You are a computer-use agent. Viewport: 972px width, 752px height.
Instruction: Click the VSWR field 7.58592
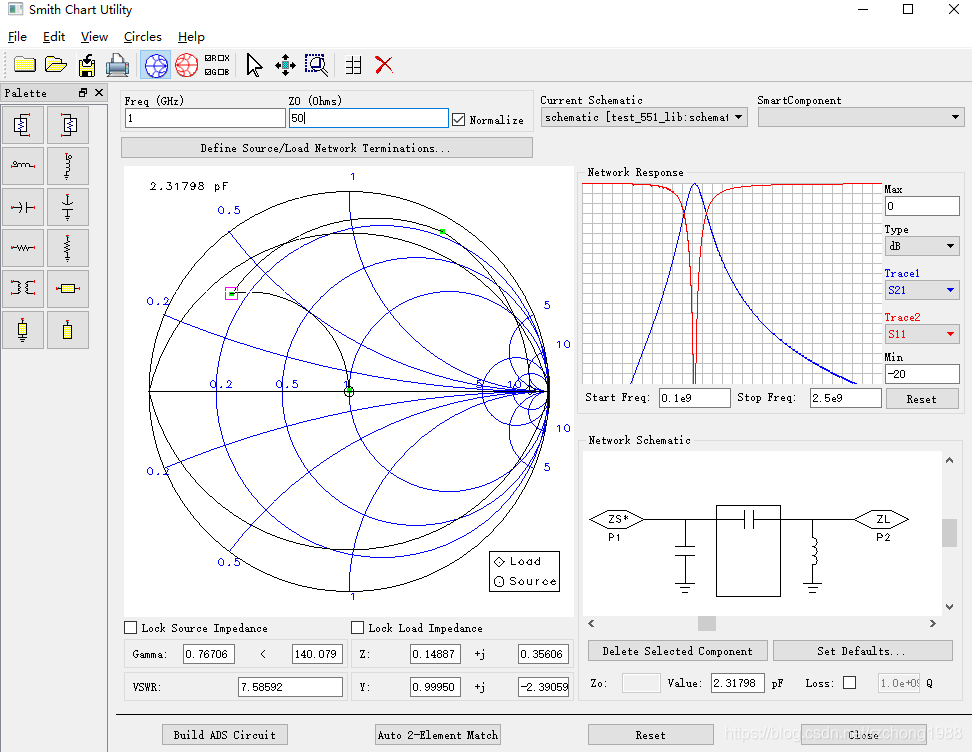290,687
